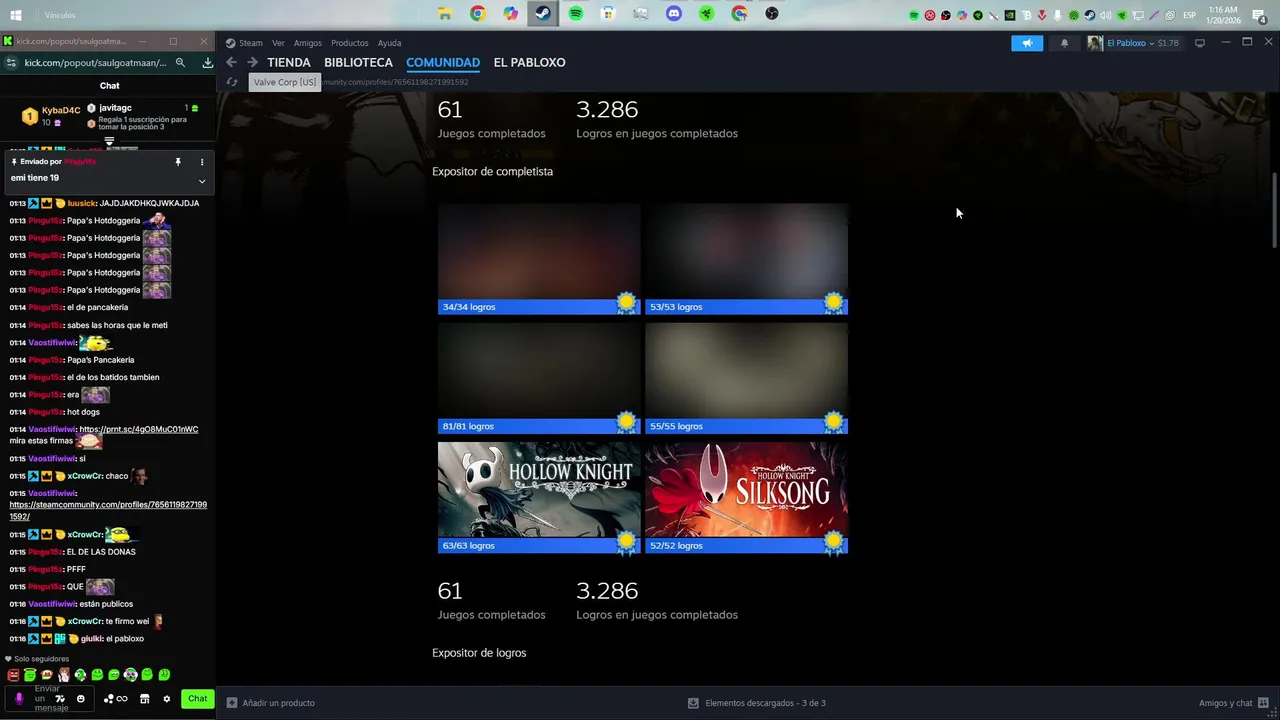
Task: Open pinned message three-dot options
Action: tap(202, 161)
